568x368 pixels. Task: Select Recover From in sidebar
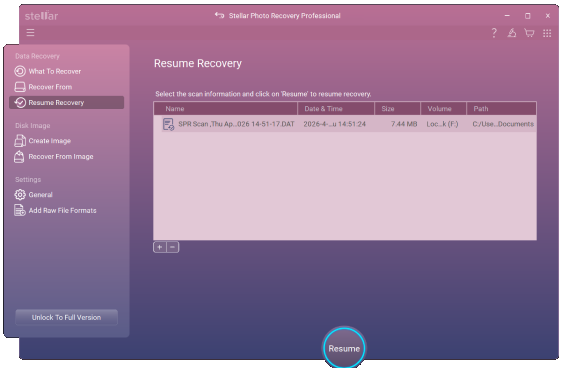(x=66, y=87)
